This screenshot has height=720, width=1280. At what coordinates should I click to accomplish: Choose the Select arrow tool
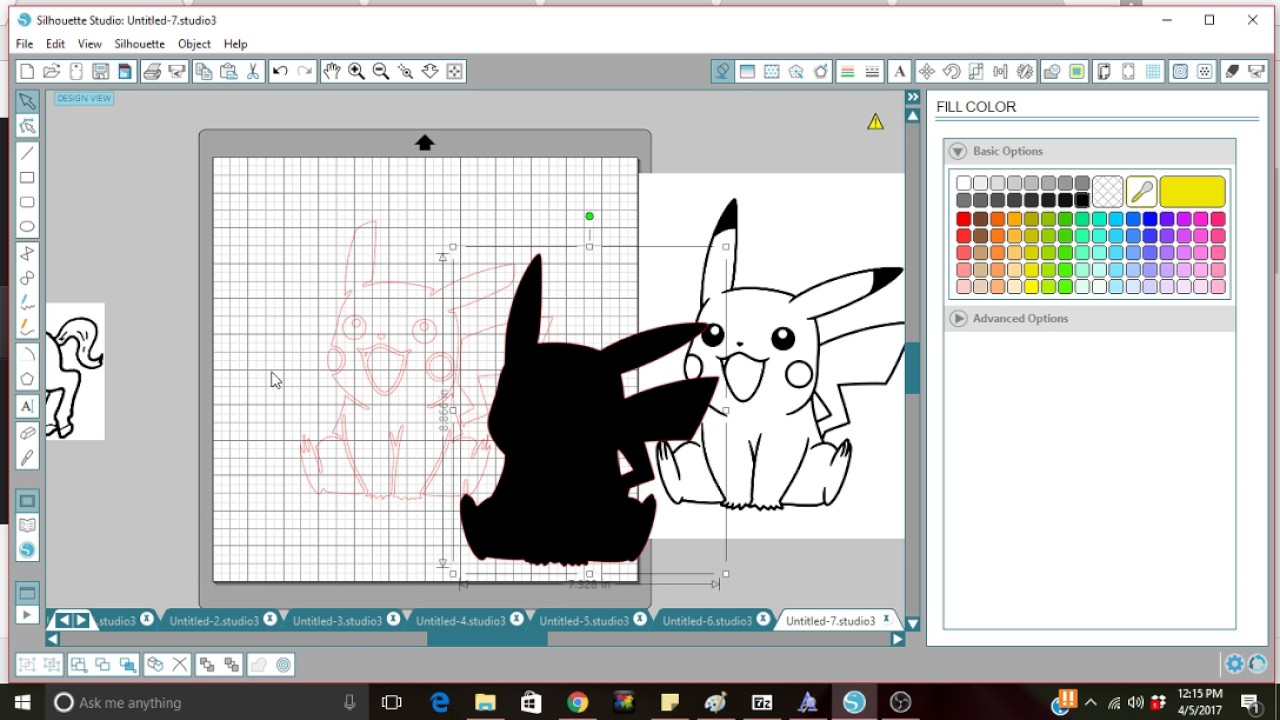click(27, 101)
